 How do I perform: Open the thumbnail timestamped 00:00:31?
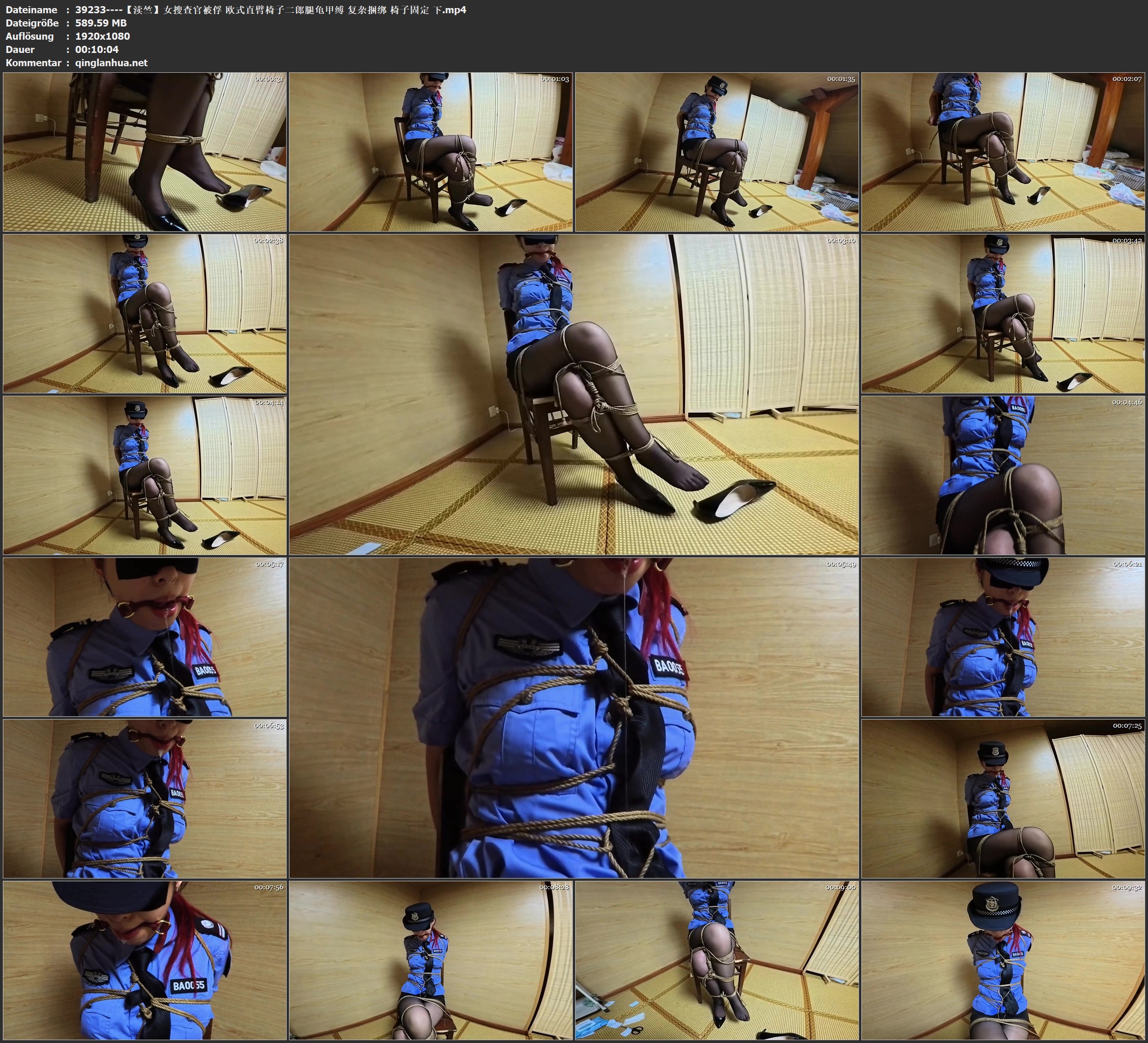coord(145,151)
